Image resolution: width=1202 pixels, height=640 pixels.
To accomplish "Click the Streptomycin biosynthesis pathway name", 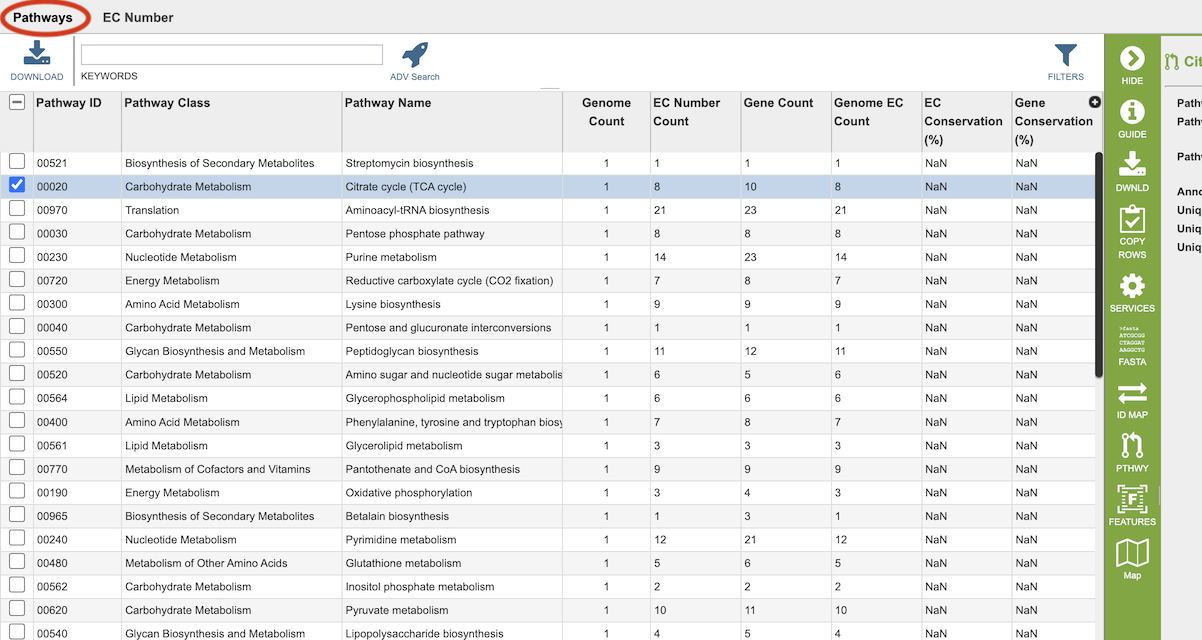I will point(409,163).
